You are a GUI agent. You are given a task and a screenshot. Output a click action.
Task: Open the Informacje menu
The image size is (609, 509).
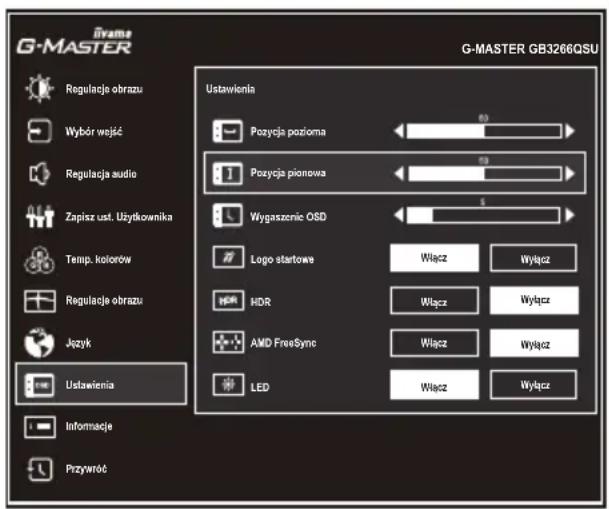click(89, 426)
